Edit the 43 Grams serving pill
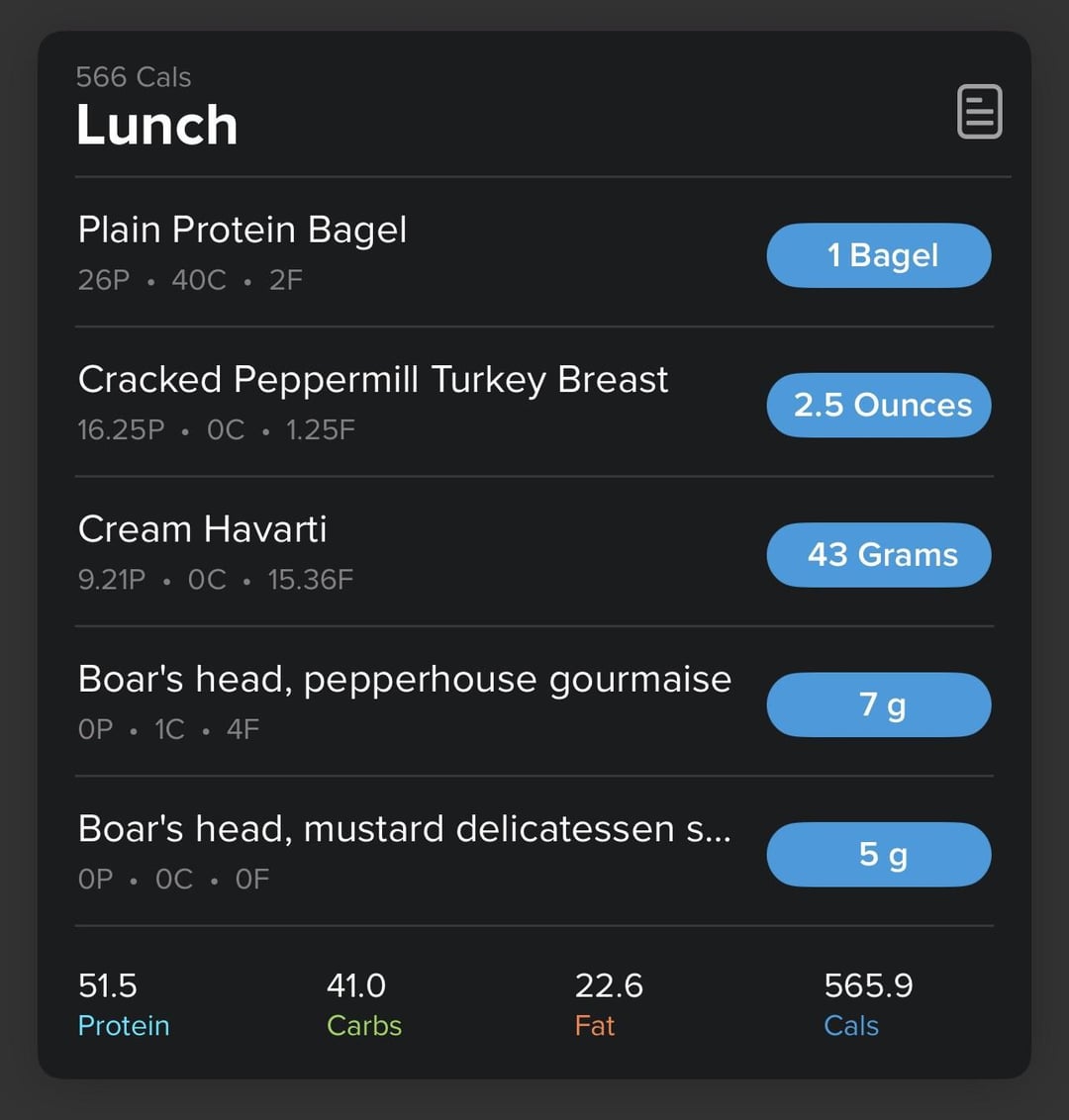The image size is (1069, 1120). click(x=879, y=555)
